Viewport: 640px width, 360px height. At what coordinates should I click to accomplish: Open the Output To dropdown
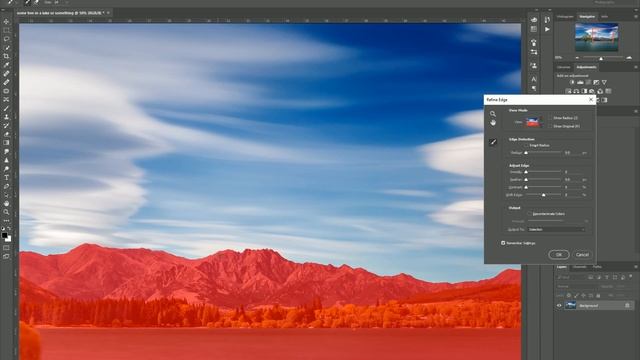point(556,229)
